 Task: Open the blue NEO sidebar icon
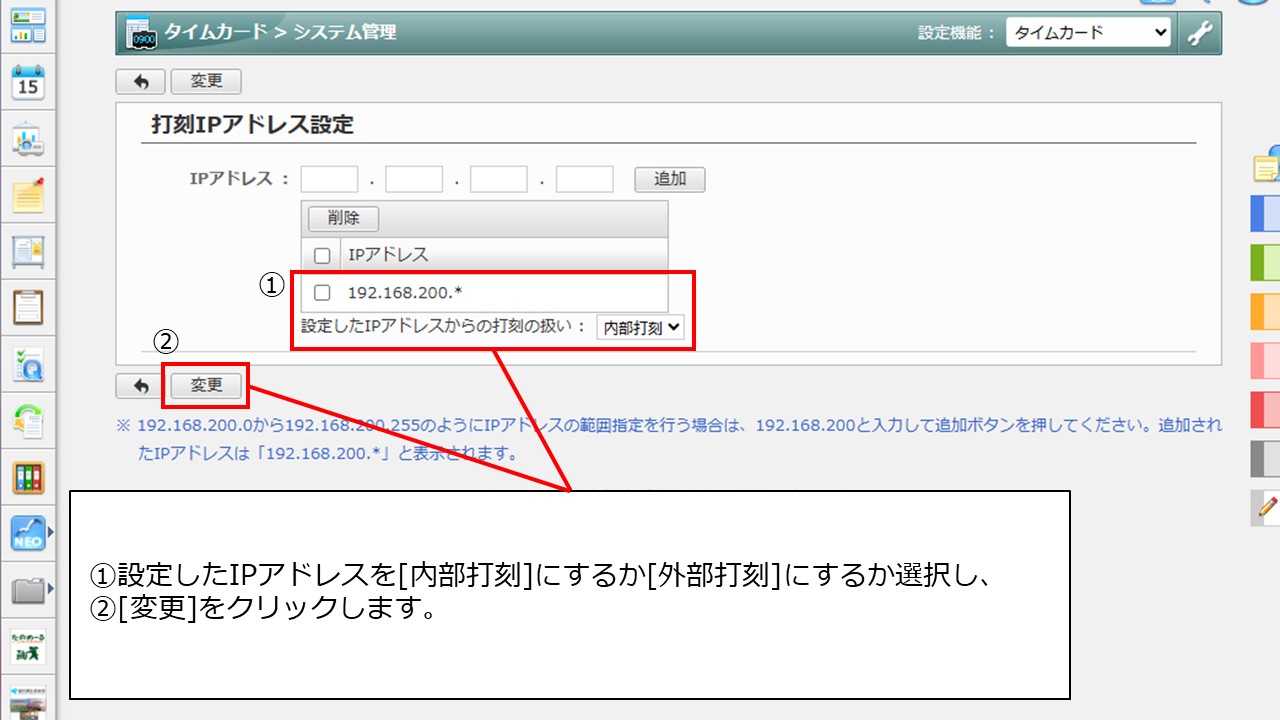[x=28, y=533]
